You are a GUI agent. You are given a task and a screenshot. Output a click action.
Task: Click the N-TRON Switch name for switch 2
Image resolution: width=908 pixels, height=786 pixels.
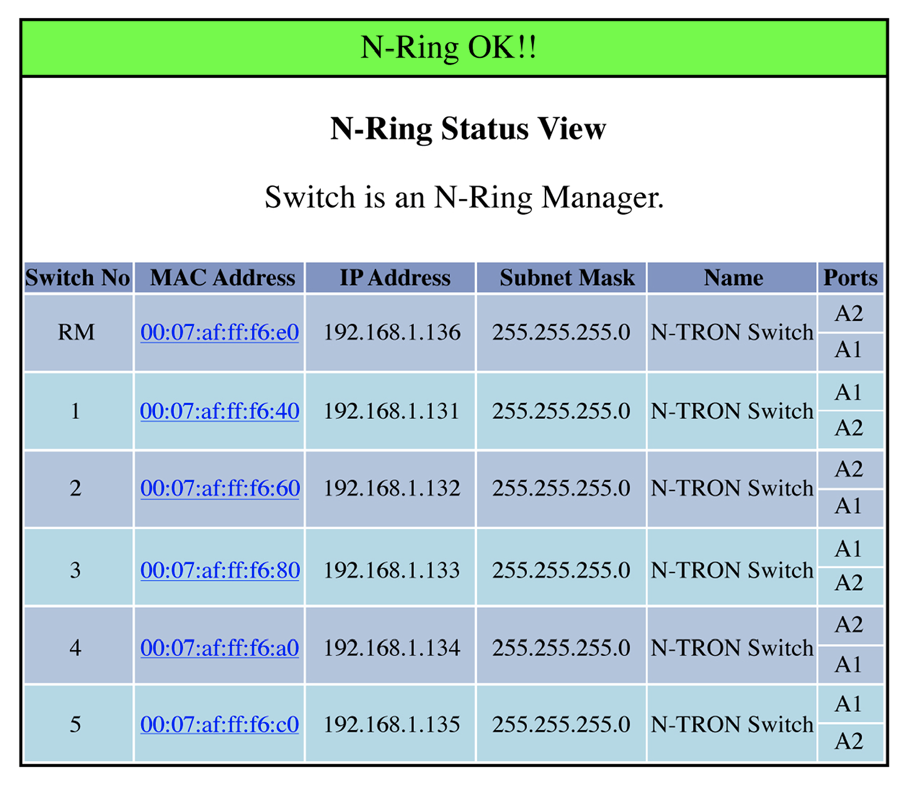(732, 488)
